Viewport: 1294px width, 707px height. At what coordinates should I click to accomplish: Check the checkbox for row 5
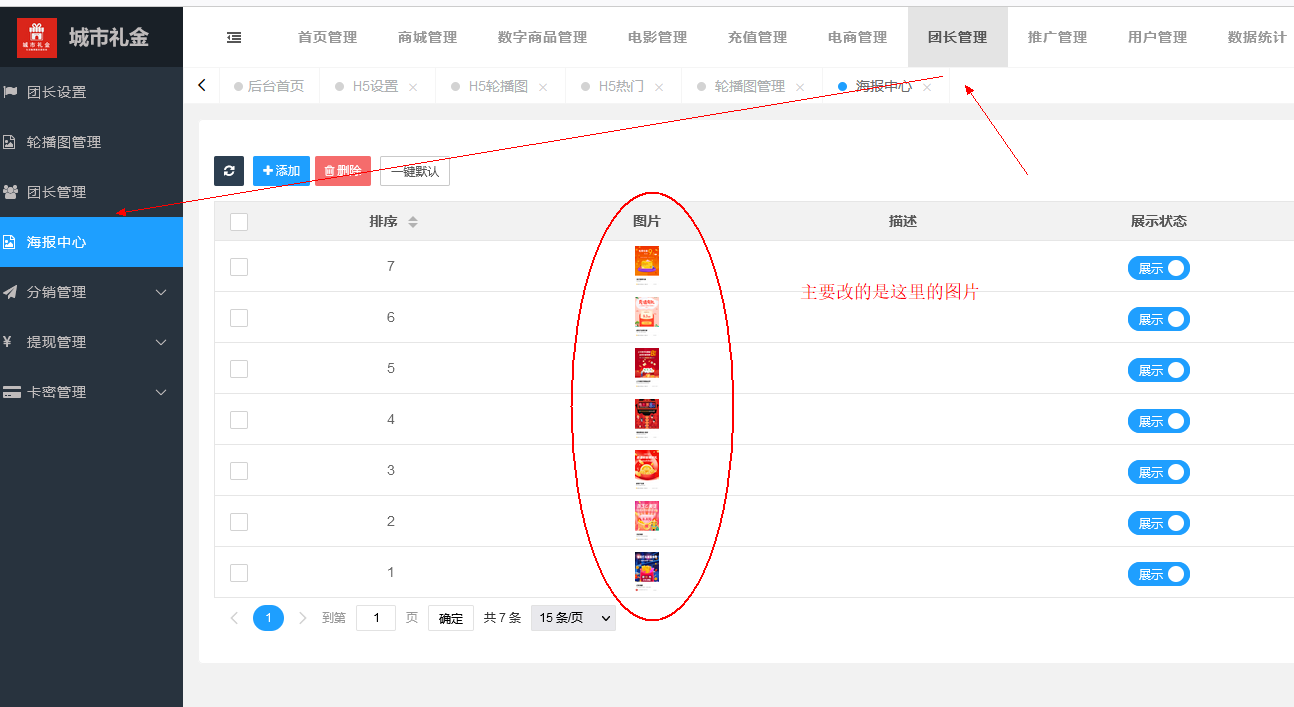click(x=239, y=369)
